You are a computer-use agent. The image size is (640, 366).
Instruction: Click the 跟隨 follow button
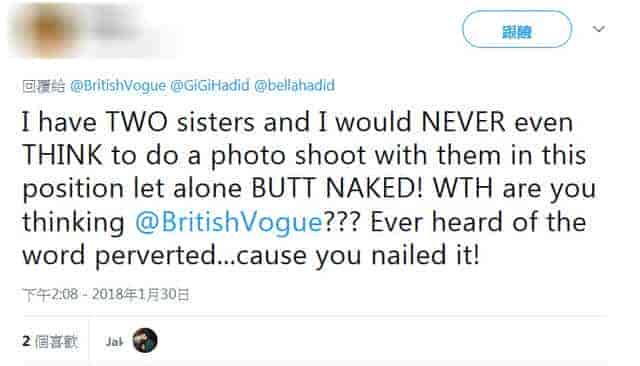click(517, 29)
